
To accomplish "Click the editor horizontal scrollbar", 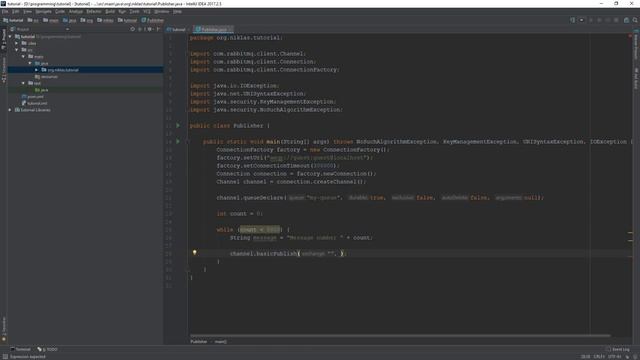I will [x=400, y=336].
